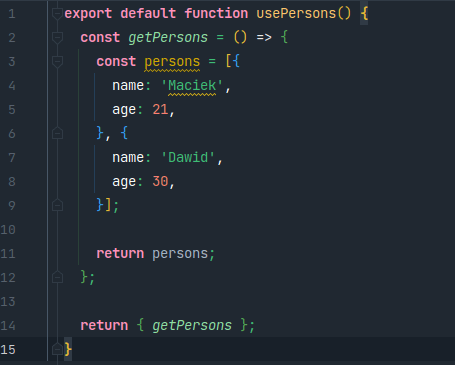Place cursor on getPersons in final return

tap(192, 325)
